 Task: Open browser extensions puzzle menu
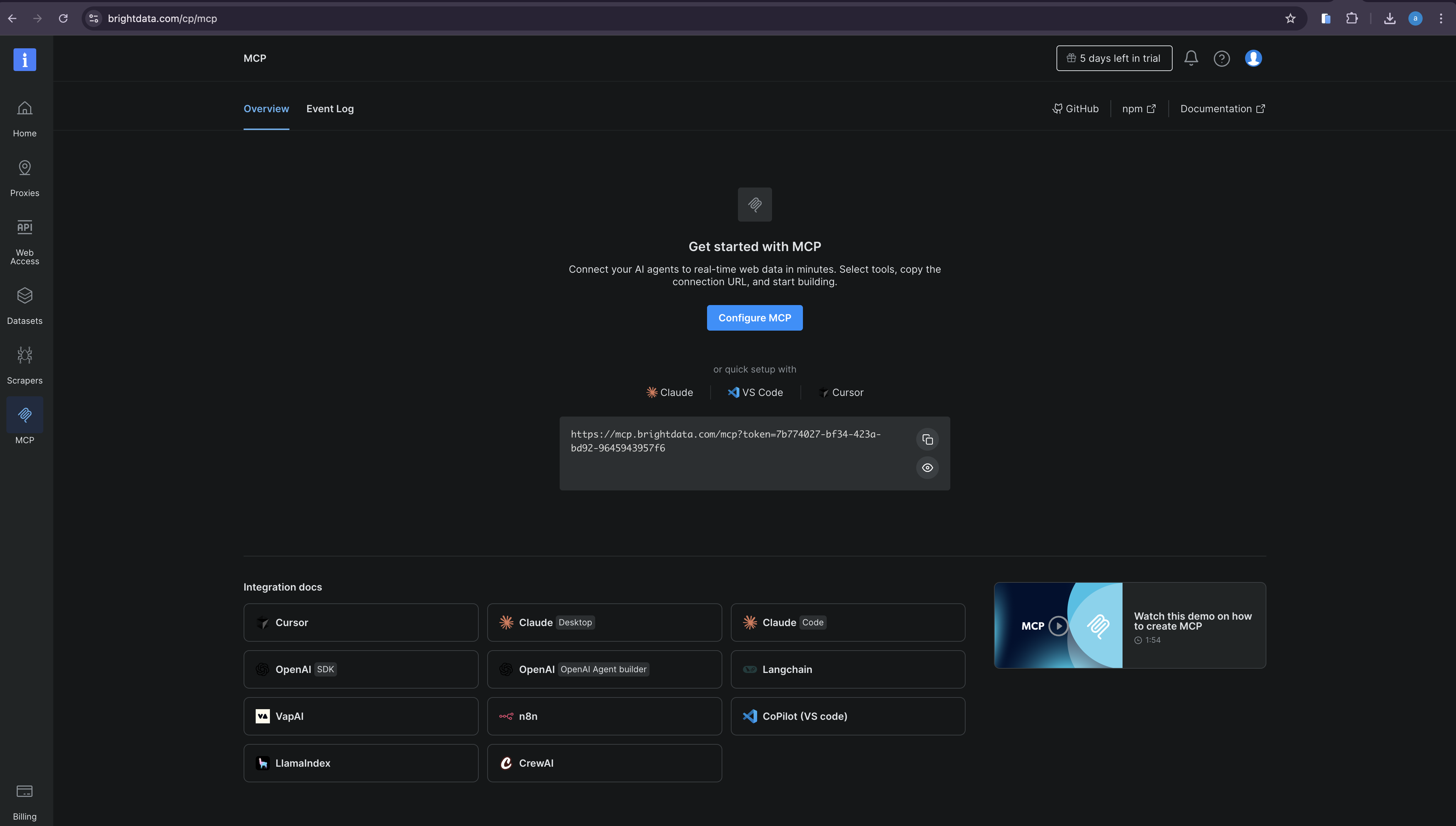(1352, 18)
